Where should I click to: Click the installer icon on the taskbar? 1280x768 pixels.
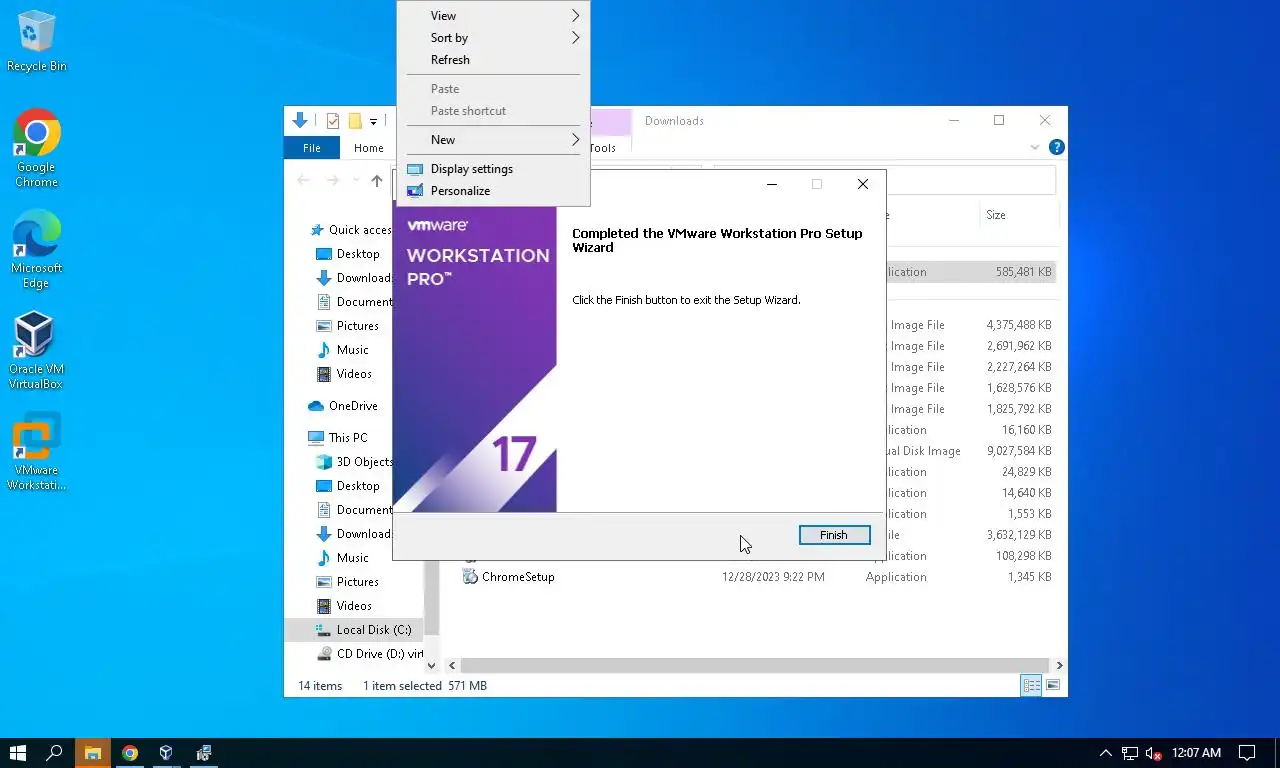click(204, 753)
